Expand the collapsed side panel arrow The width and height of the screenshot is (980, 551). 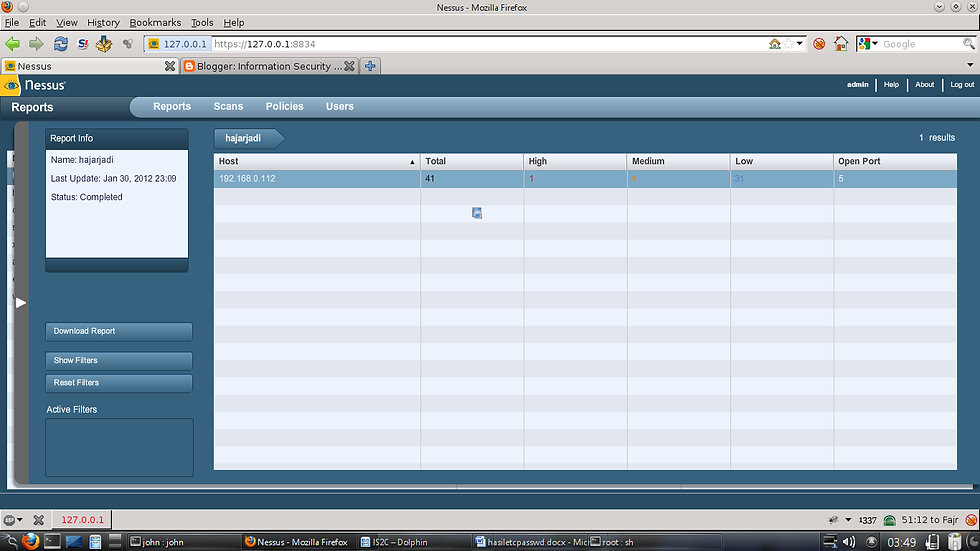(21, 302)
